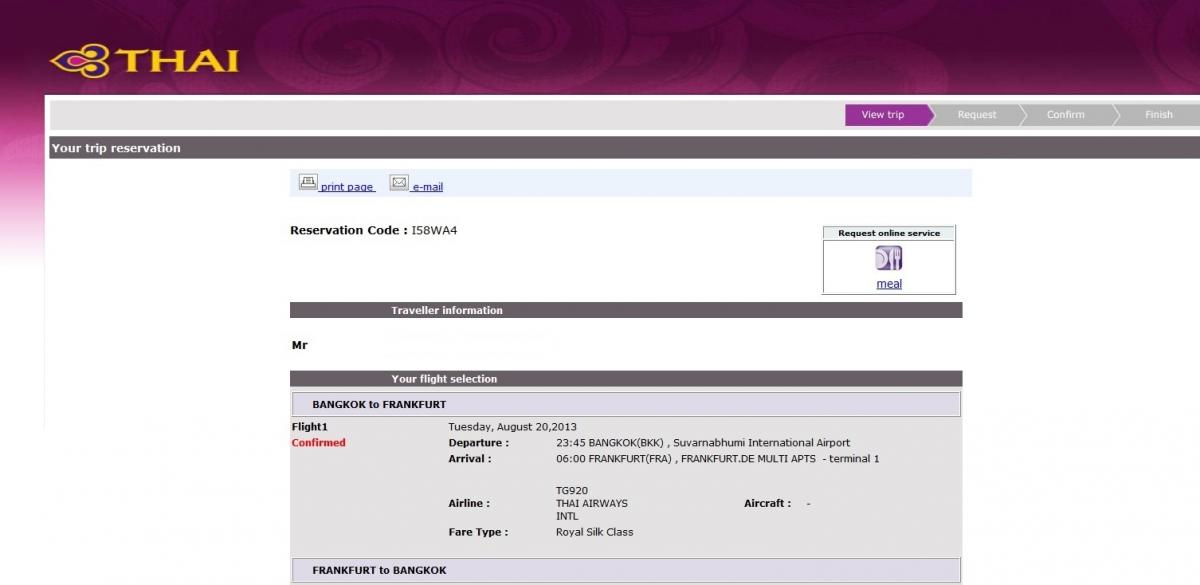
Task: Click the Royal Silk Class fare type
Action: [x=594, y=532]
